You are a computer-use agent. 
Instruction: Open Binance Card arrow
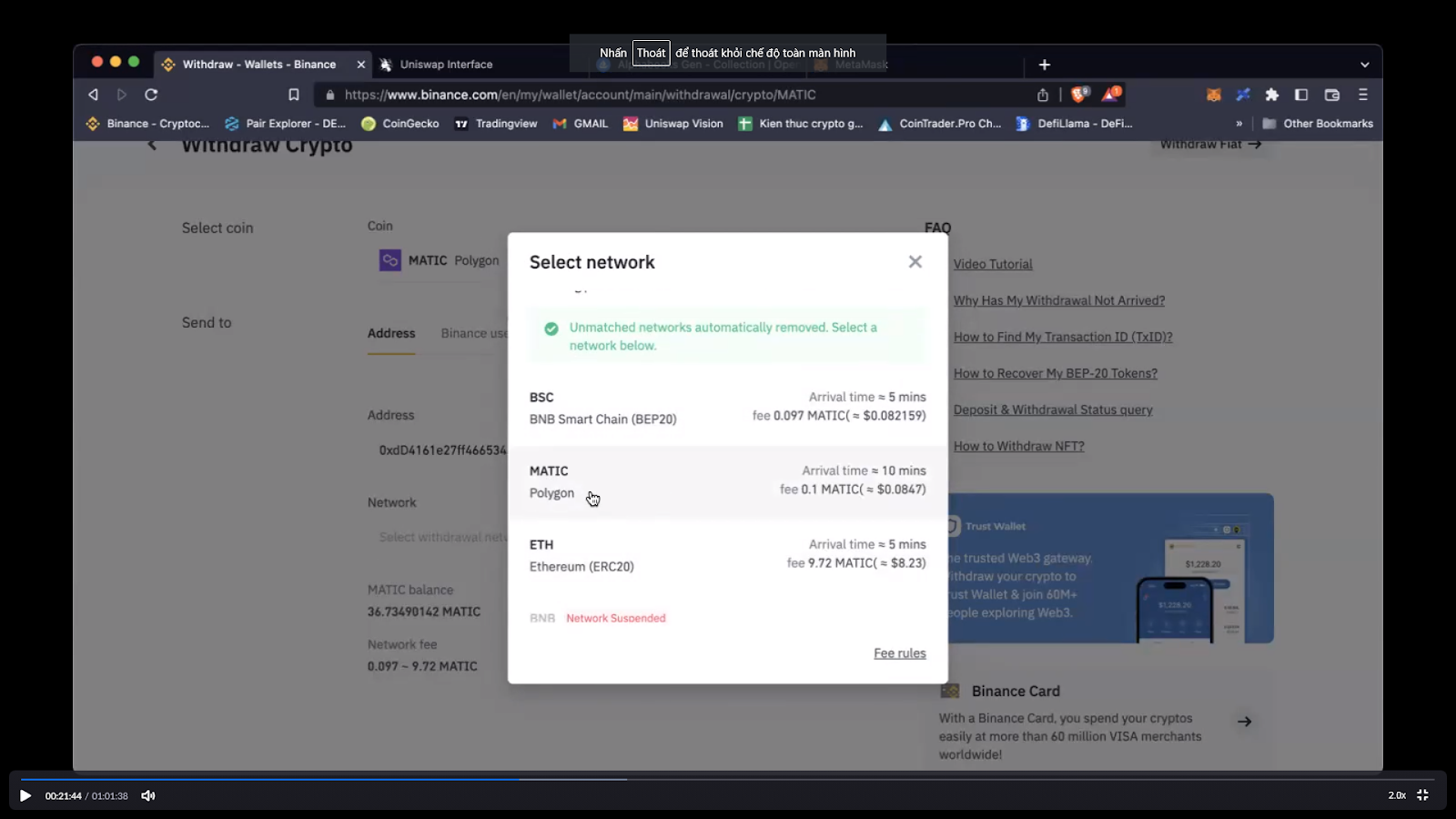click(1244, 722)
